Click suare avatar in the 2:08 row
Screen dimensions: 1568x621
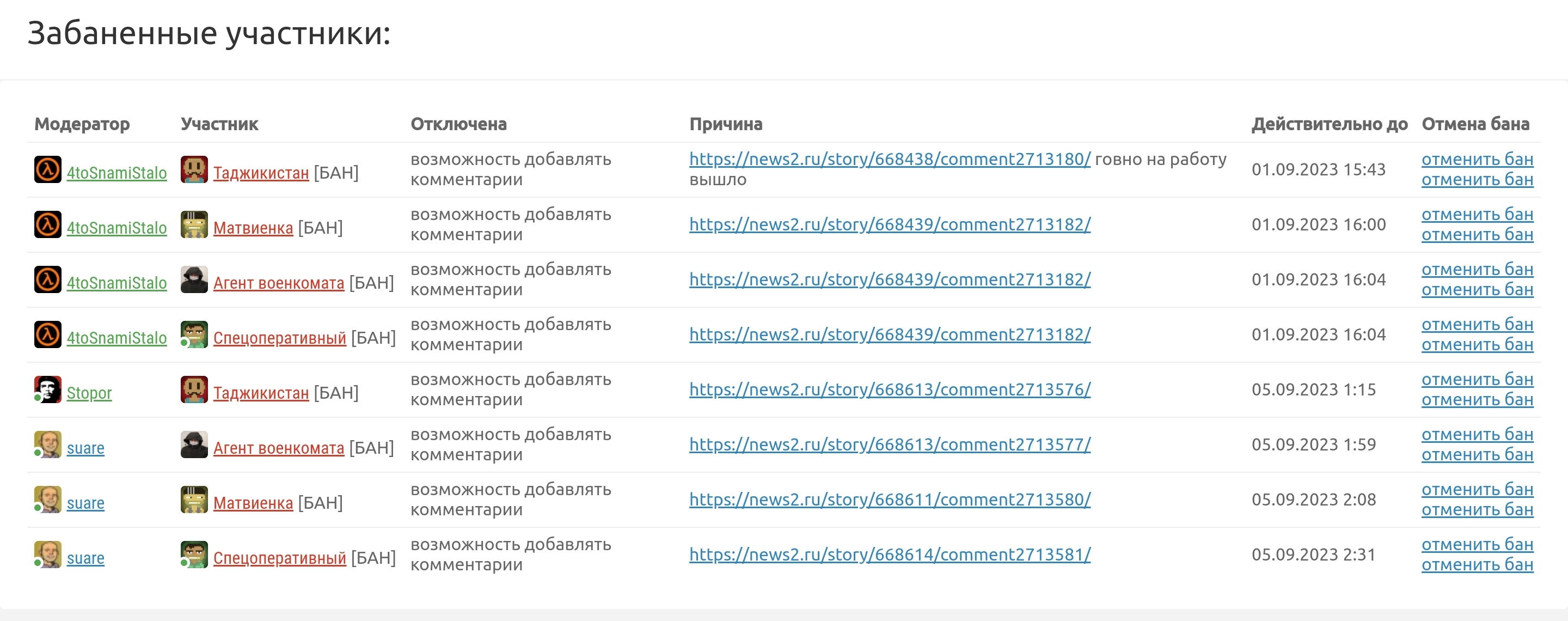coord(47,500)
